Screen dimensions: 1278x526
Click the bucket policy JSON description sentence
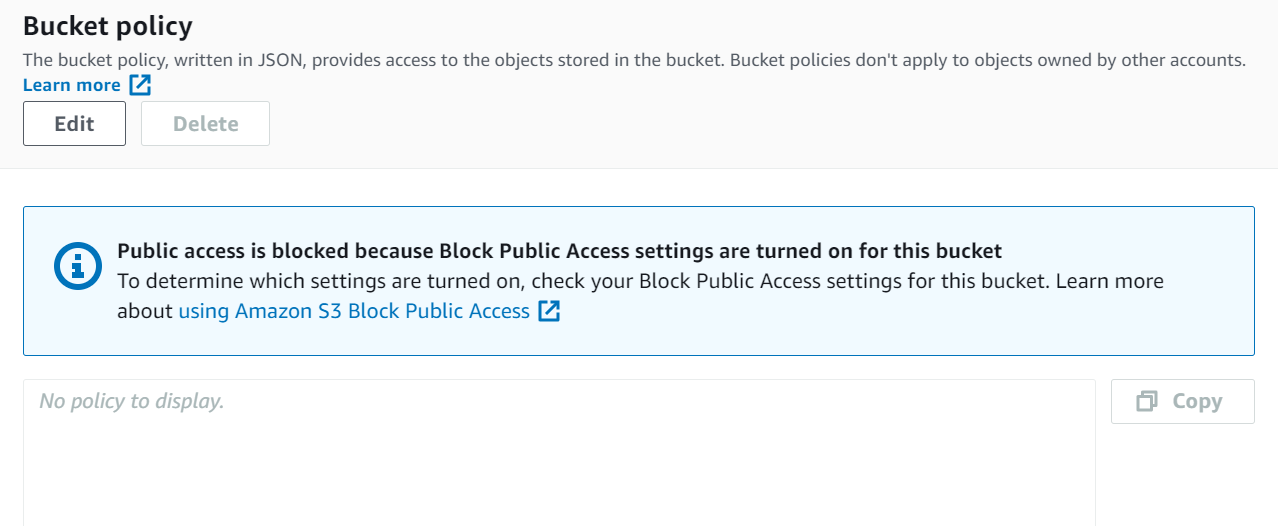(370, 60)
